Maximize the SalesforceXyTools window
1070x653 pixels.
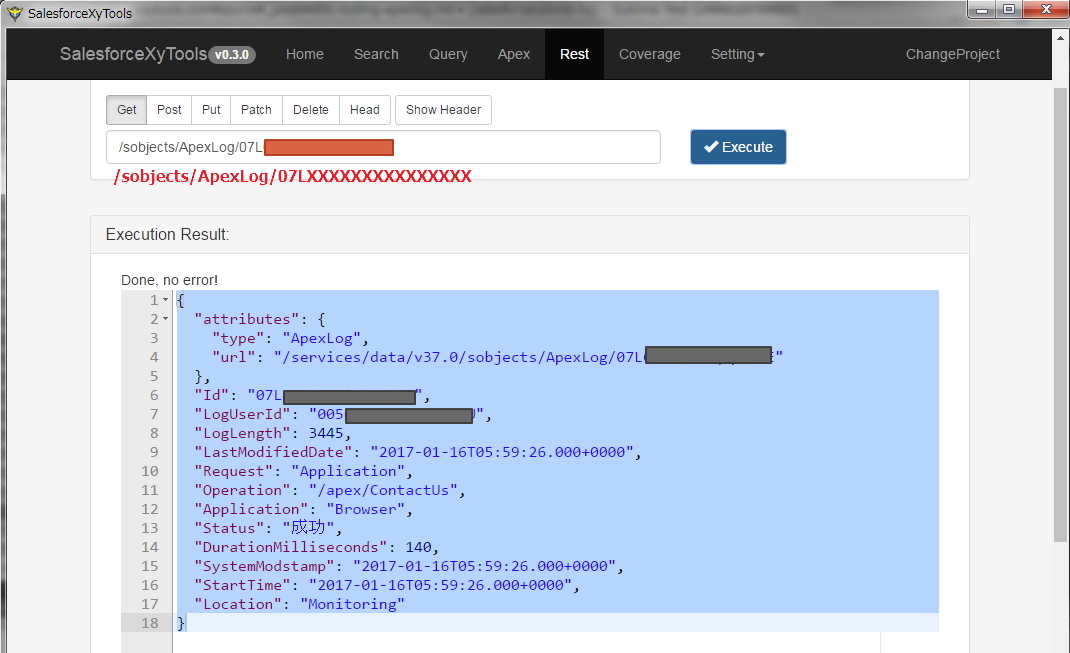(1009, 10)
